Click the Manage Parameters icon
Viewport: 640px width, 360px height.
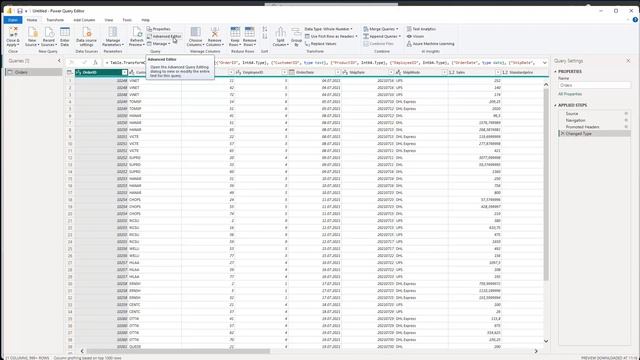click(113, 32)
